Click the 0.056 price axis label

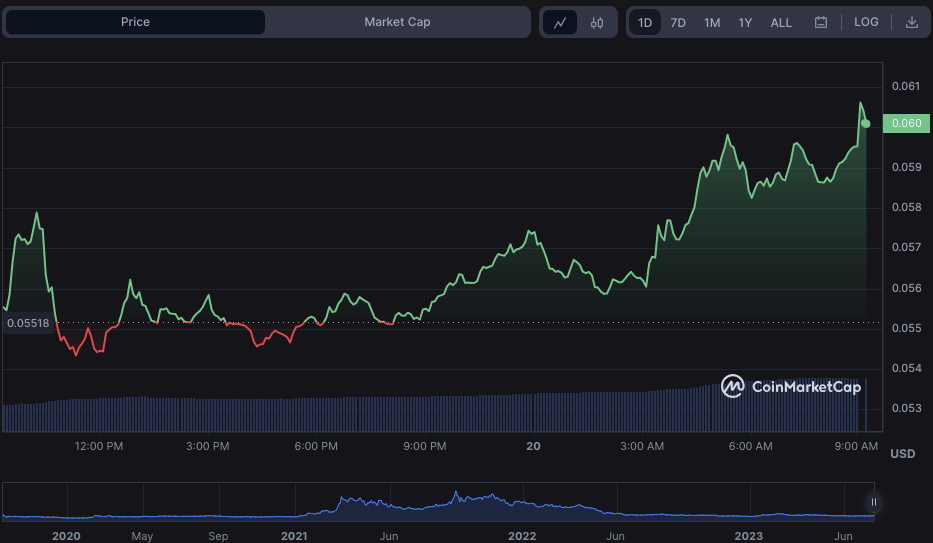tap(906, 288)
